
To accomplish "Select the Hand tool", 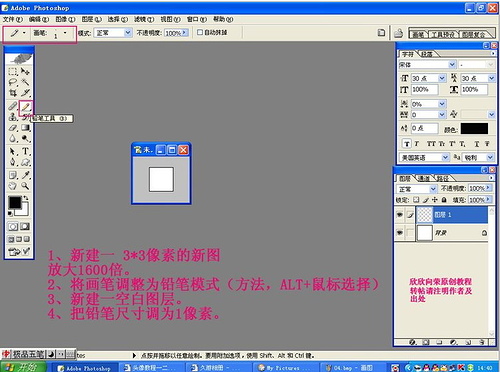I will pos(13,186).
